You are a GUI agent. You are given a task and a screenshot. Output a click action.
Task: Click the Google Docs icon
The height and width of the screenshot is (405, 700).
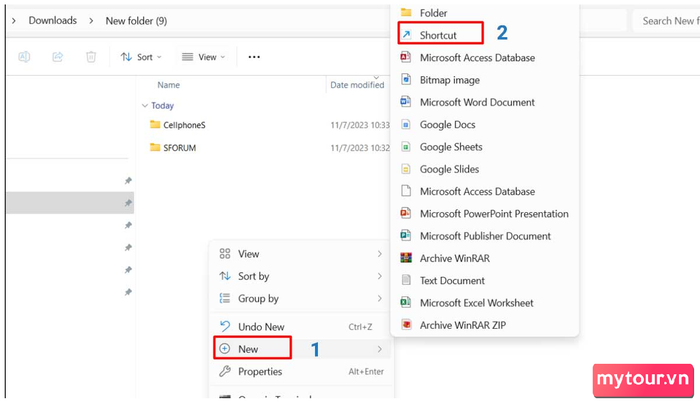[406, 124]
